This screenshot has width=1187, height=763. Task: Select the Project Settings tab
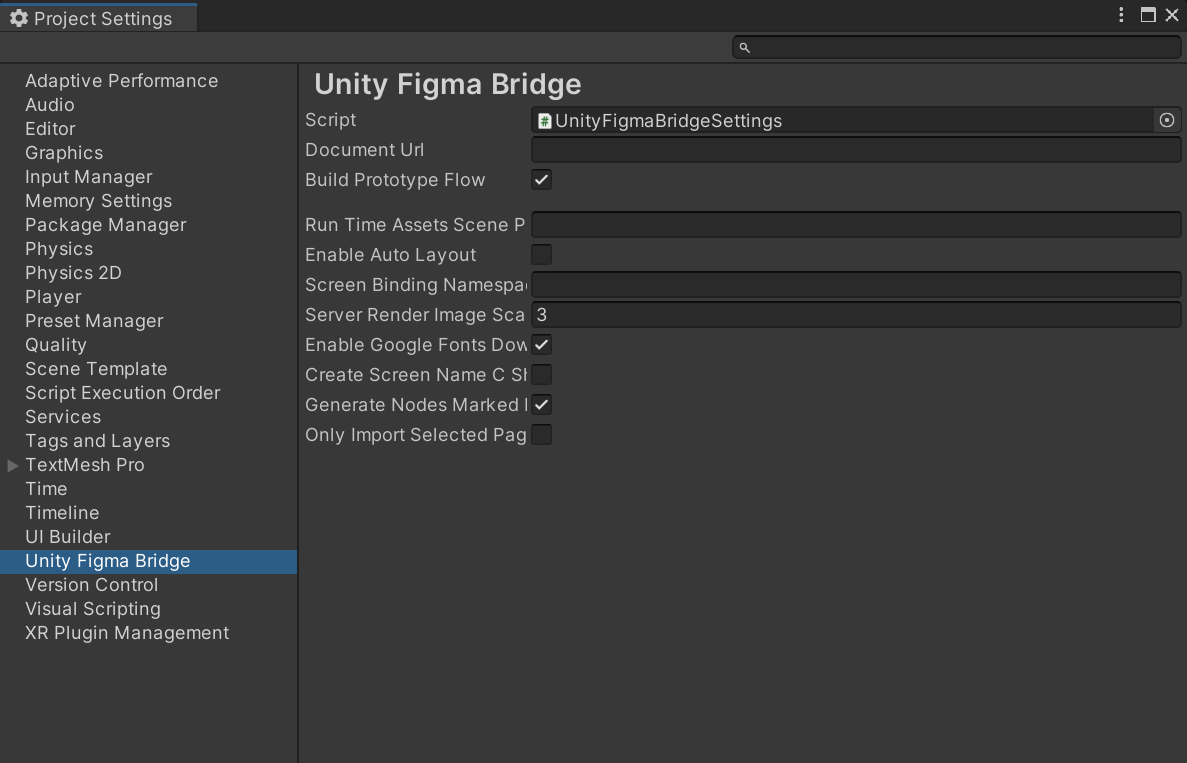click(98, 18)
